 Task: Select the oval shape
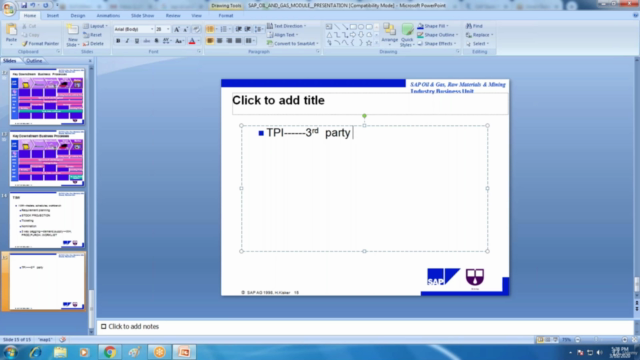click(x=361, y=27)
